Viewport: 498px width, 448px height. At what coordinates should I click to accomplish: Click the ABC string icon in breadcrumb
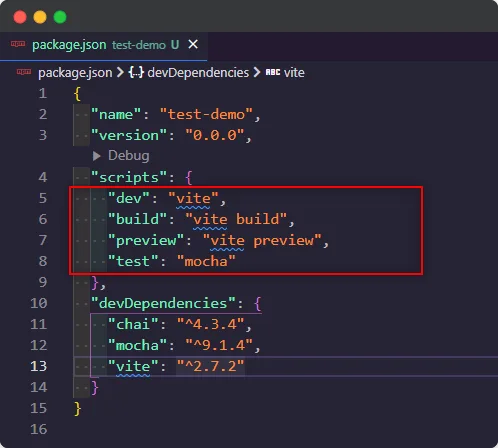pyautogui.click(x=273, y=72)
